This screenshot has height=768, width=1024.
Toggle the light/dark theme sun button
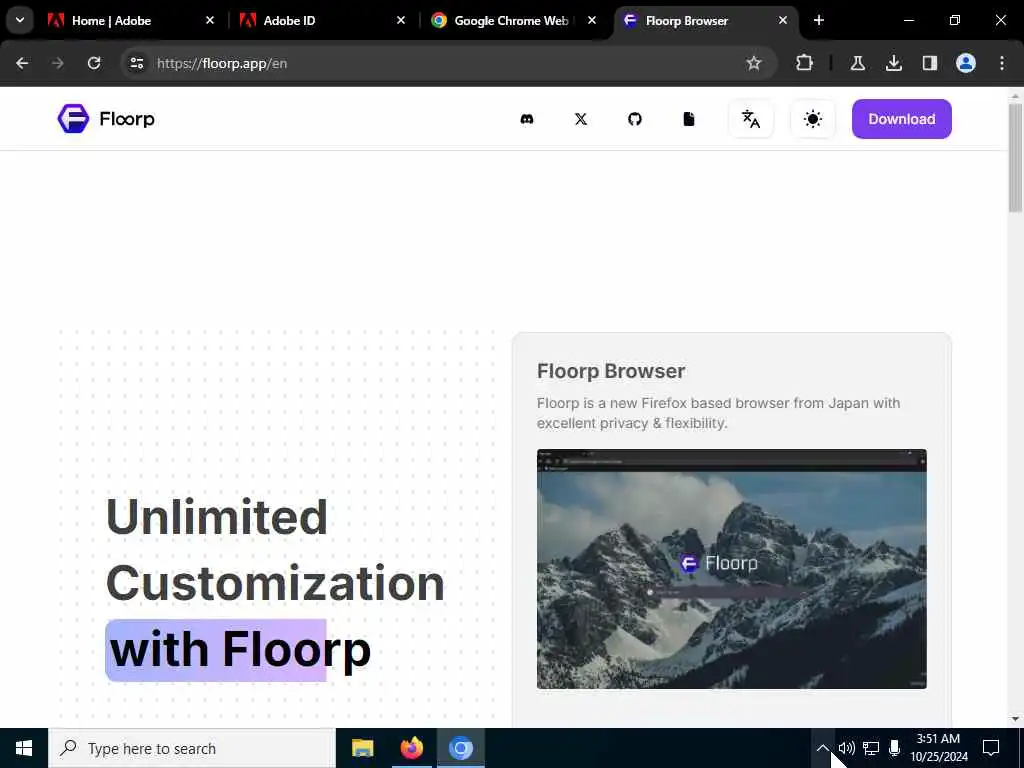812,119
